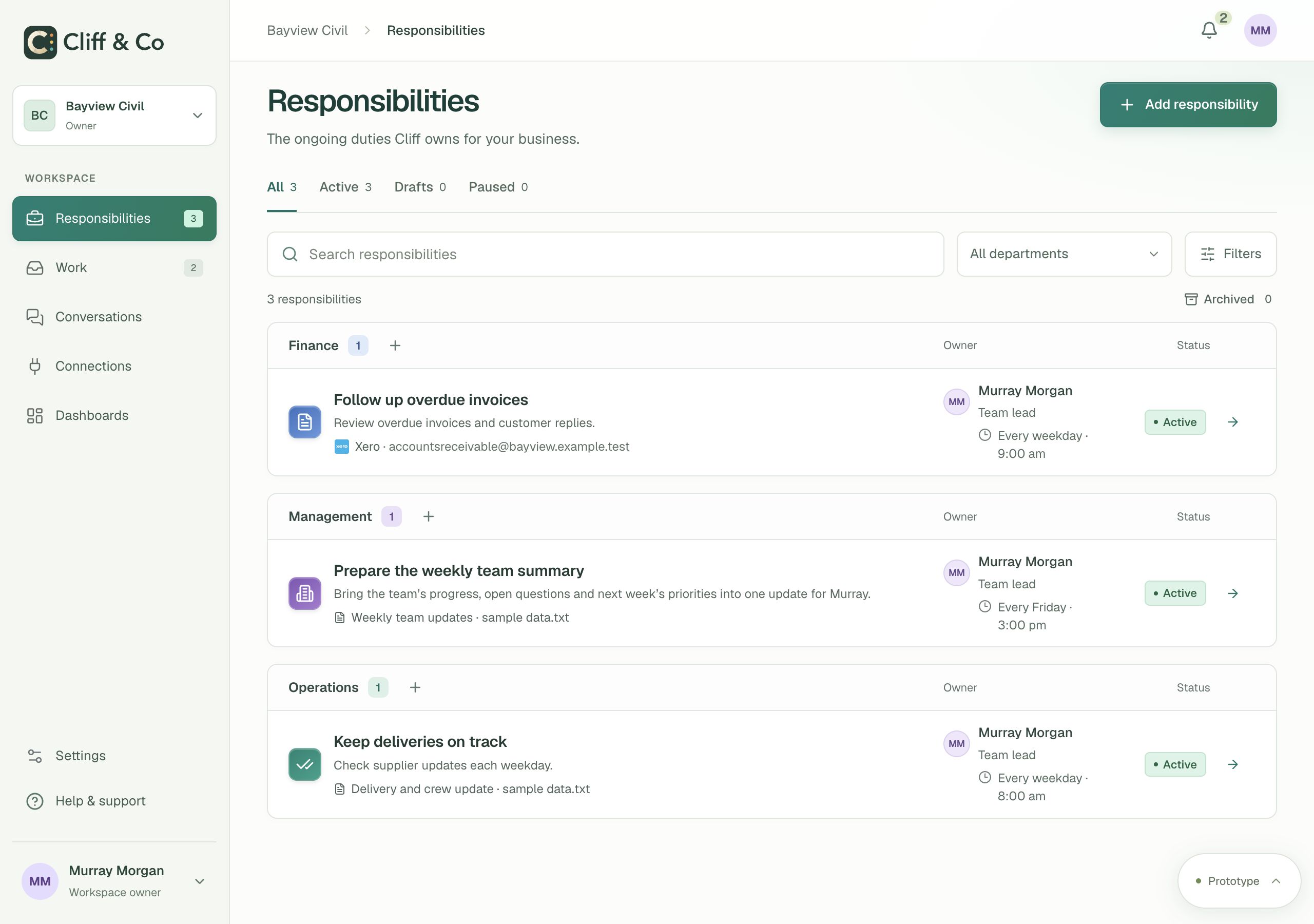Click the Help & support question icon
Viewport: 1314px width, 924px height.
[x=35, y=801]
